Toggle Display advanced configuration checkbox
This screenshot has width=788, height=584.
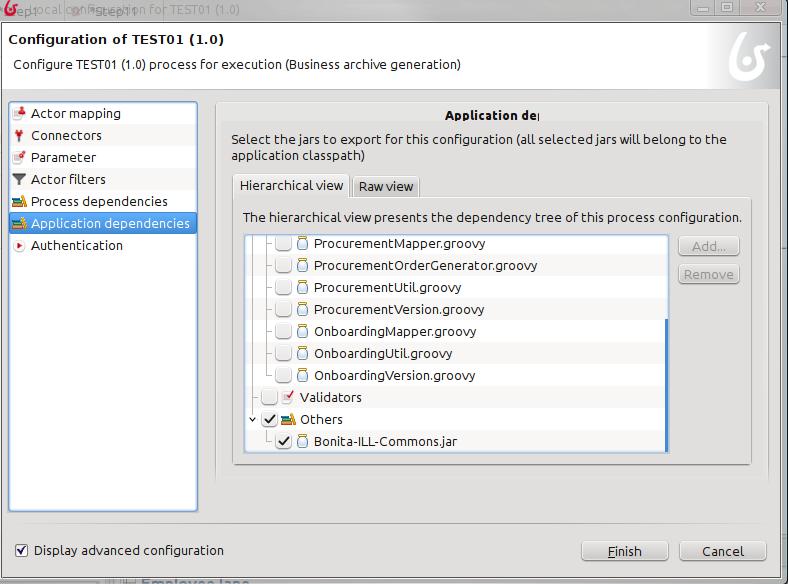[21, 550]
